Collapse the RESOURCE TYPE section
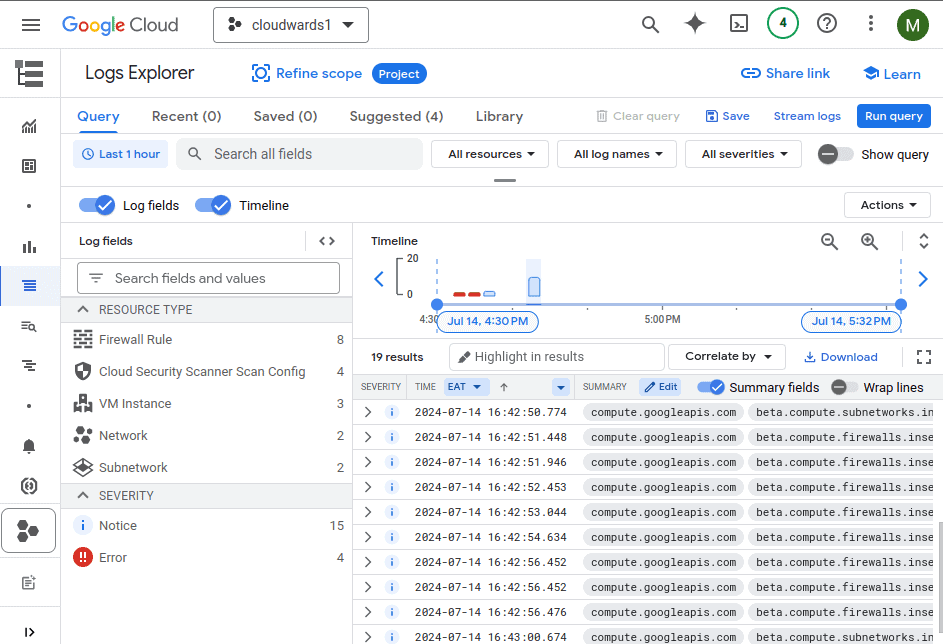 pos(83,309)
